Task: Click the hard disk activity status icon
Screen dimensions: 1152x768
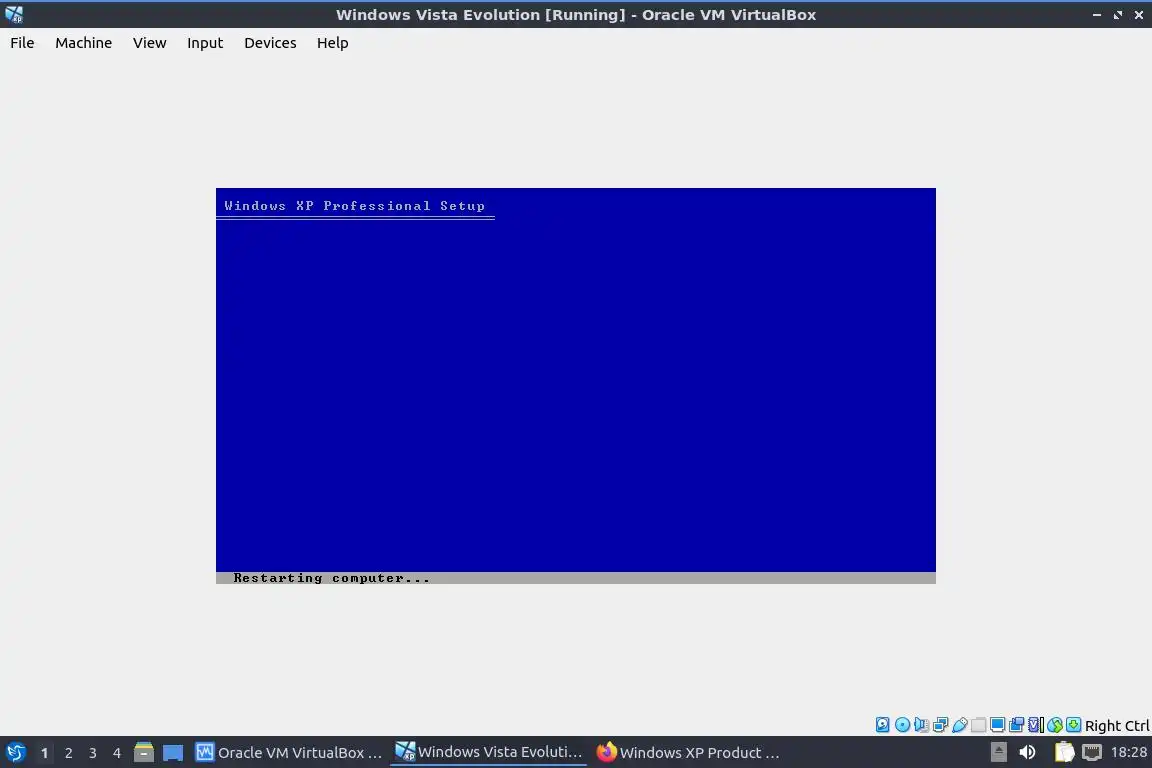Action: pyautogui.click(x=882, y=725)
